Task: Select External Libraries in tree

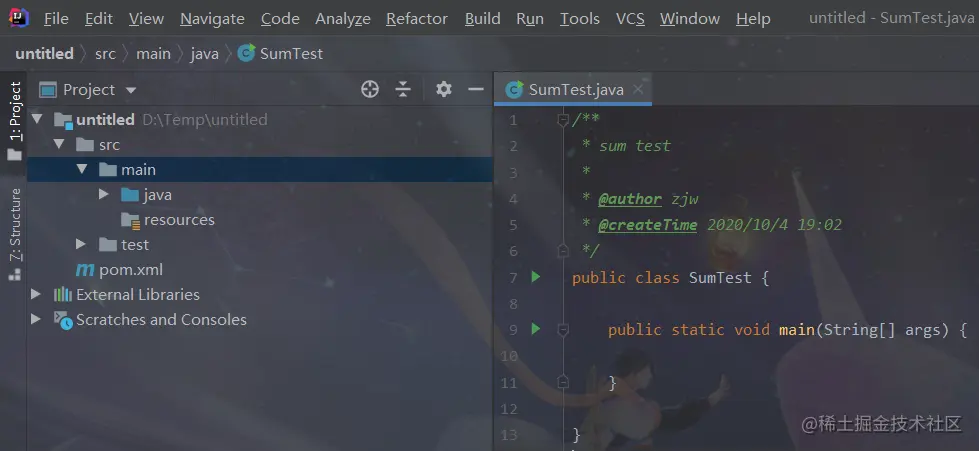Action: point(260,294)
